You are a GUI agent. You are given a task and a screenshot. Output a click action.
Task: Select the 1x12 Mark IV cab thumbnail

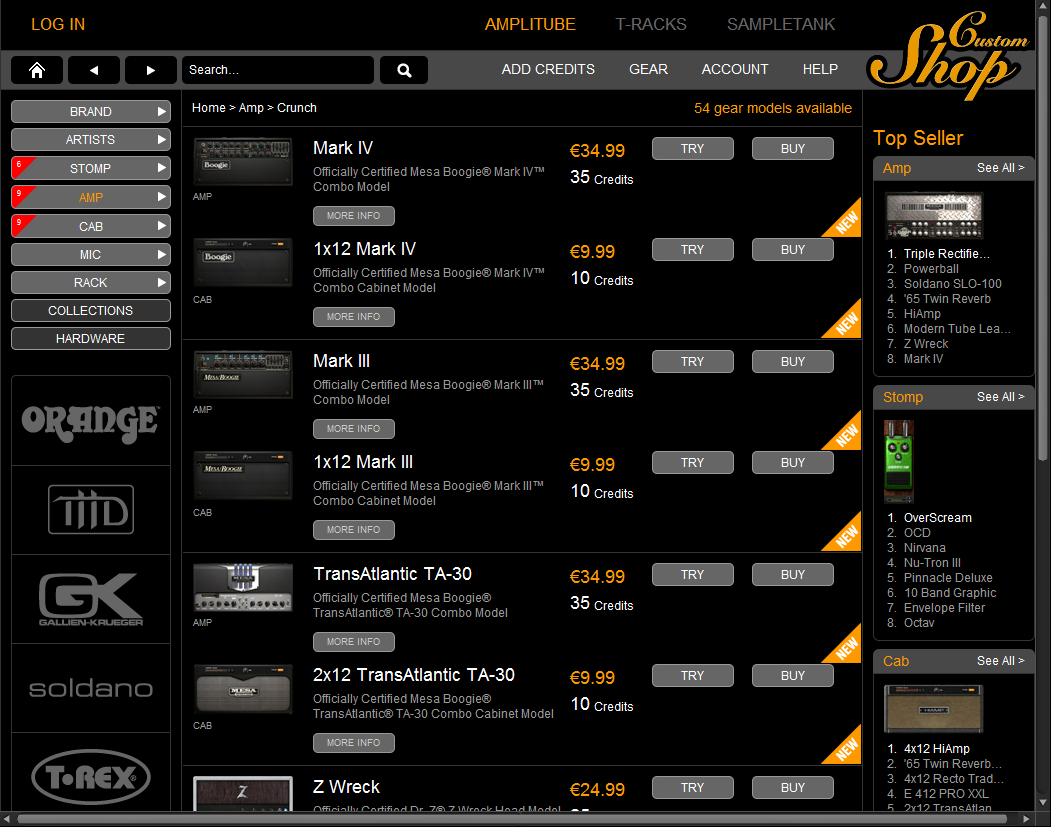point(243,263)
